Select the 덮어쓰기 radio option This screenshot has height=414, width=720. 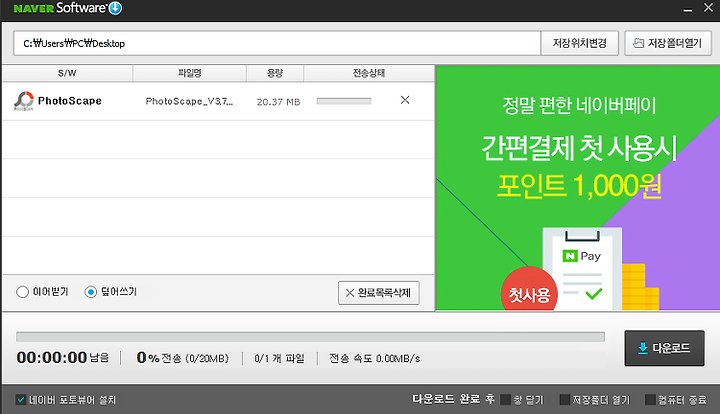tap(90, 292)
